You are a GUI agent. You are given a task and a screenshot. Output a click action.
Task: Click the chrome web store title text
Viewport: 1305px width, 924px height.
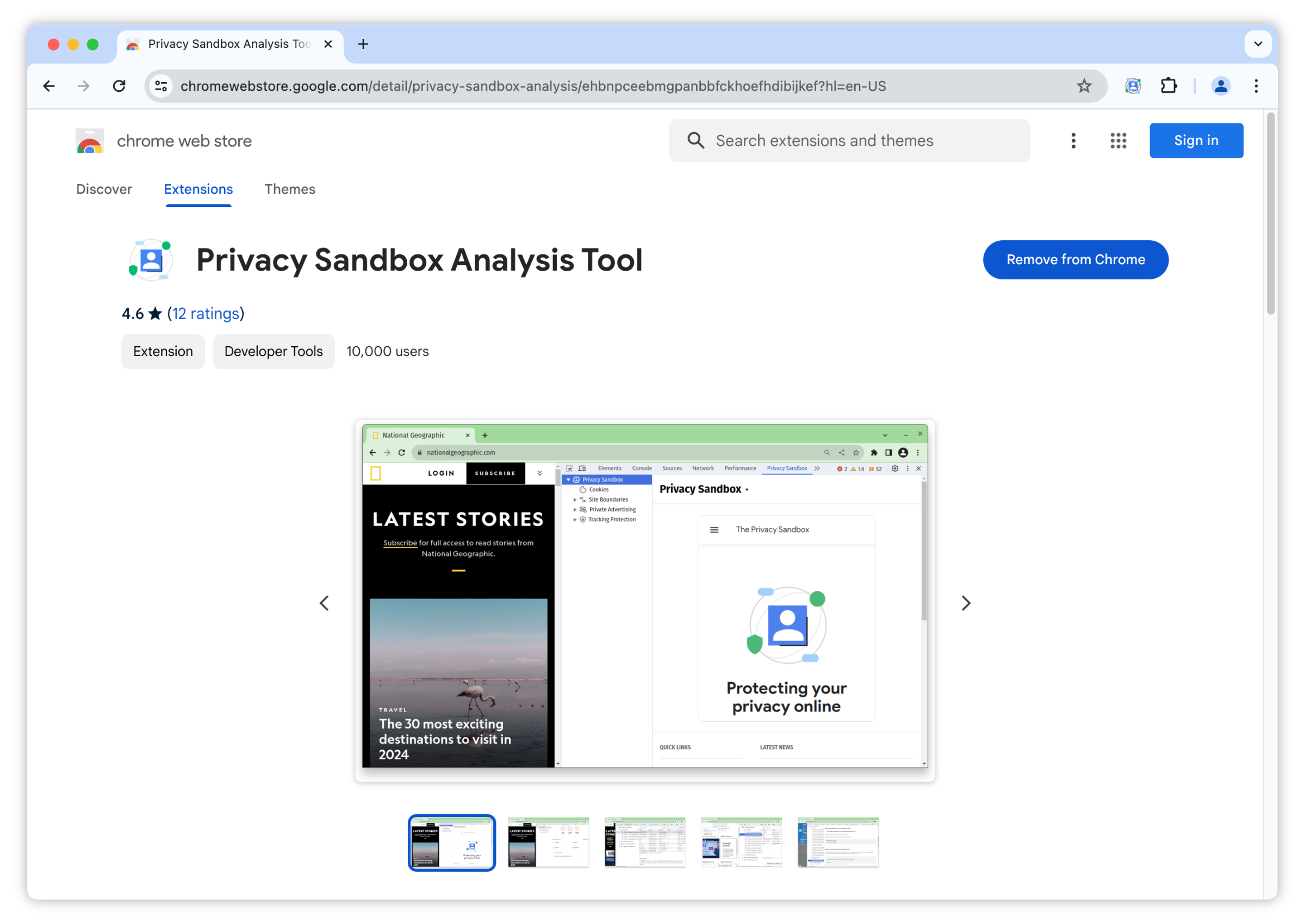tap(184, 141)
